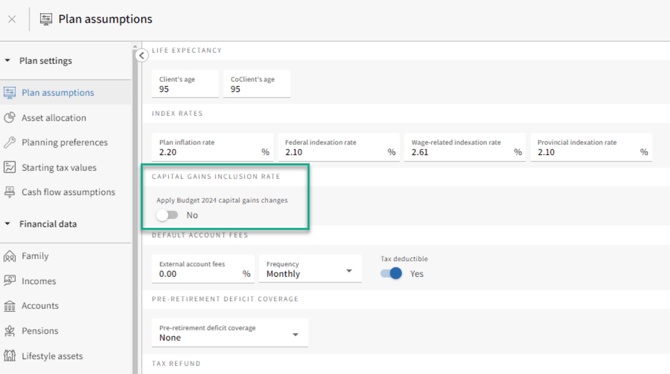Open the Frequency Monthly dropdown
The height and width of the screenshot is (374, 670).
pos(310,269)
